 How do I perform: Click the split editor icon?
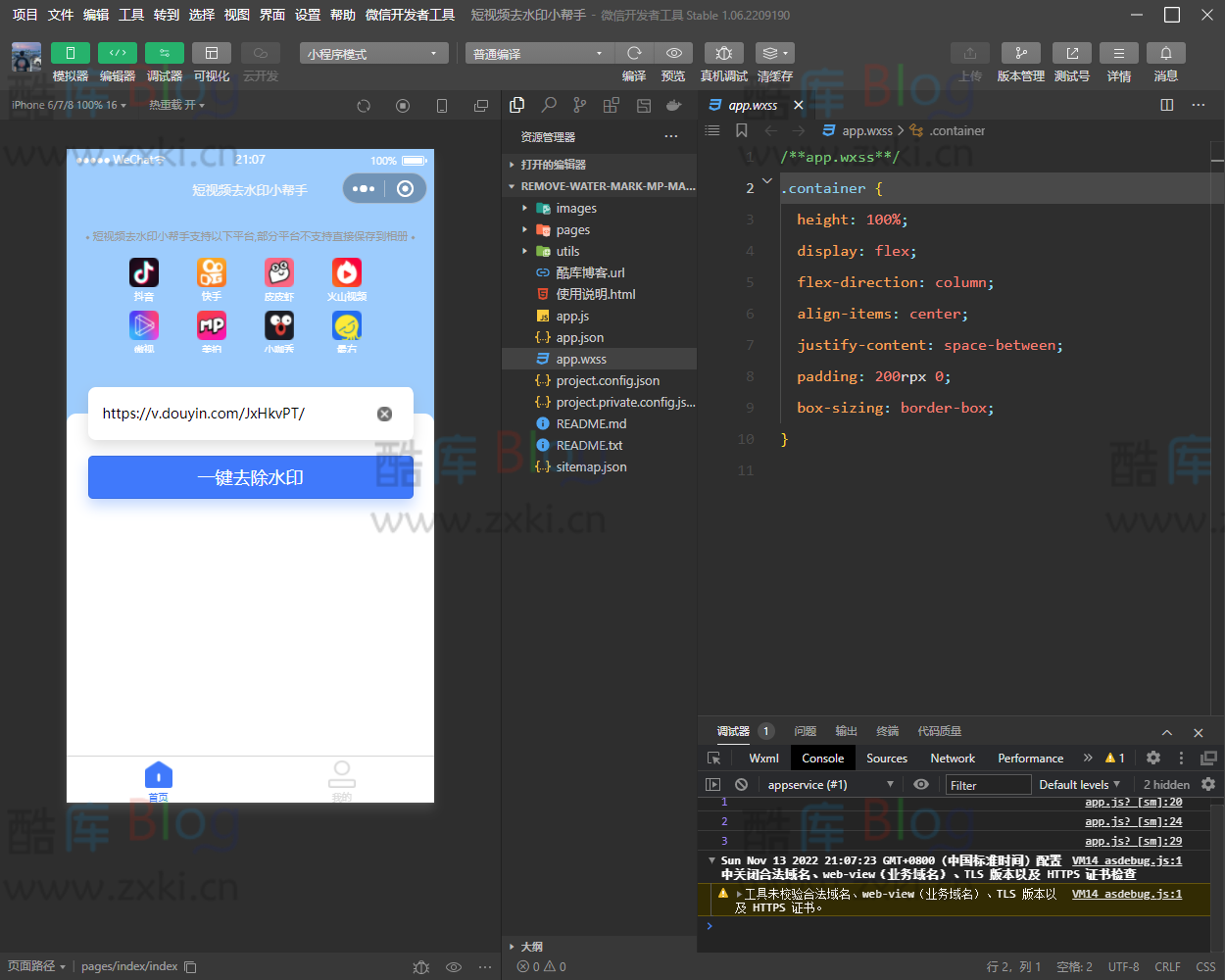(x=1166, y=105)
